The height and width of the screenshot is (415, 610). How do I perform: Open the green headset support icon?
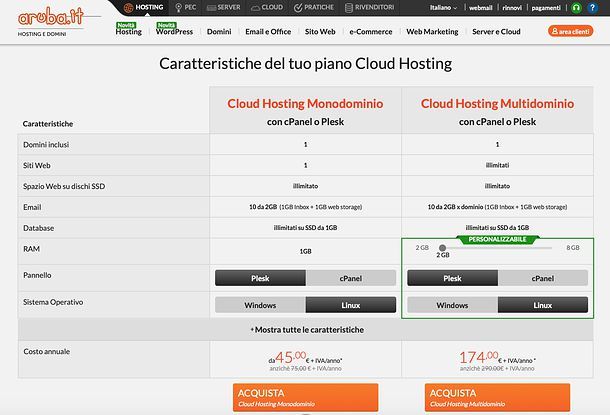[x=577, y=7]
